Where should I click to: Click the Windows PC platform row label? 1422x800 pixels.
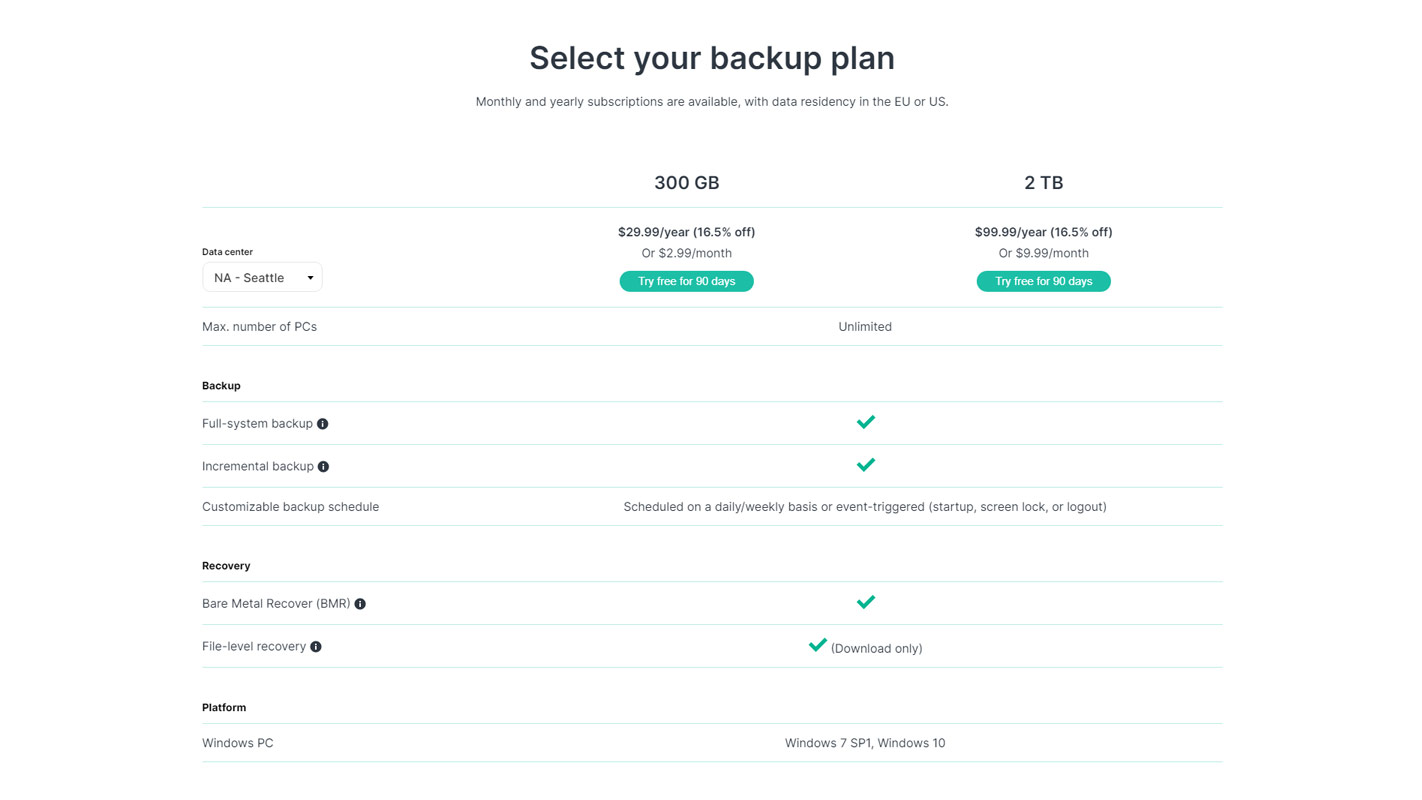[x=238, y=743]
